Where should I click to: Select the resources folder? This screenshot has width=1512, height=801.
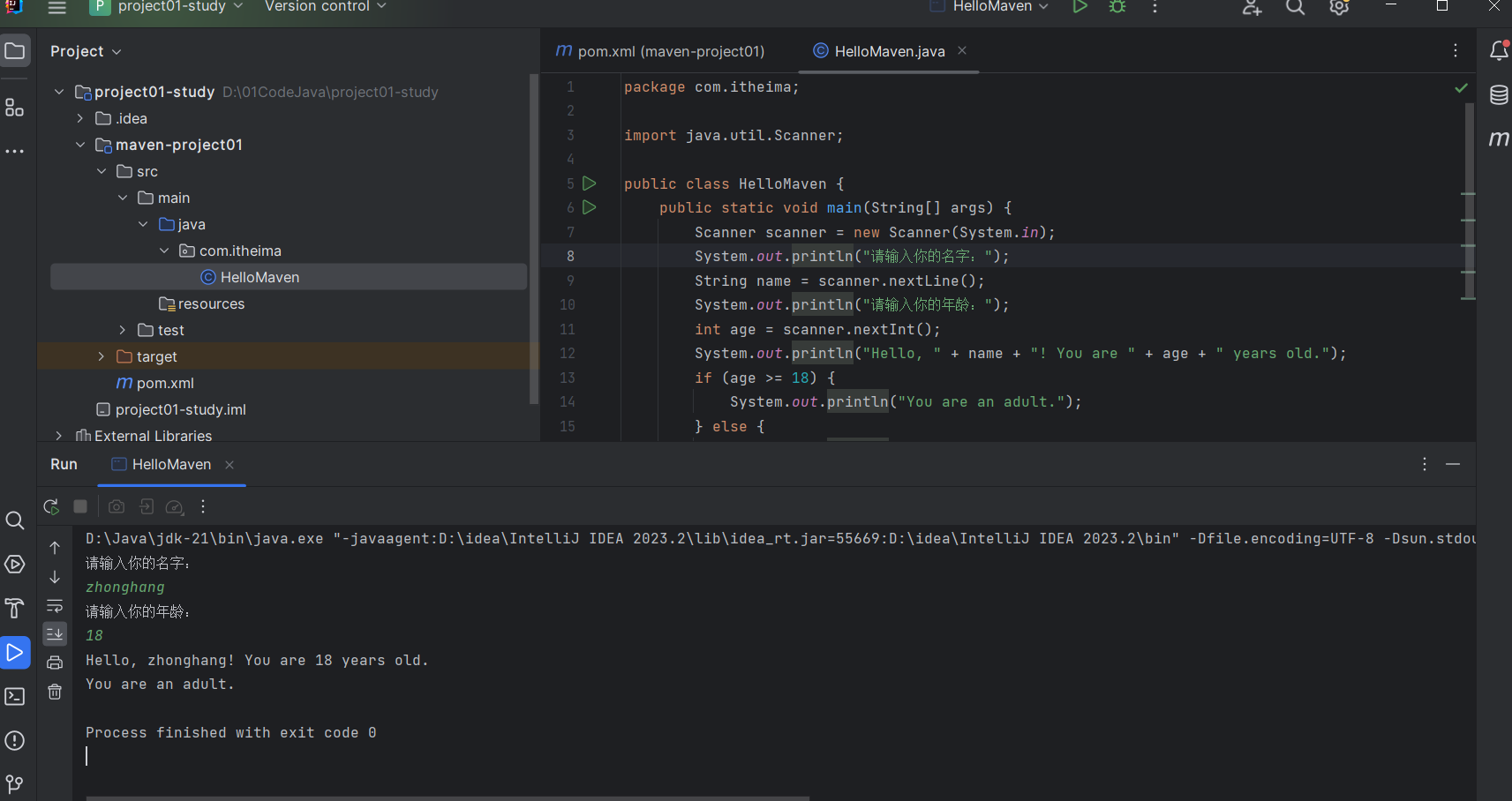(201, 303)
